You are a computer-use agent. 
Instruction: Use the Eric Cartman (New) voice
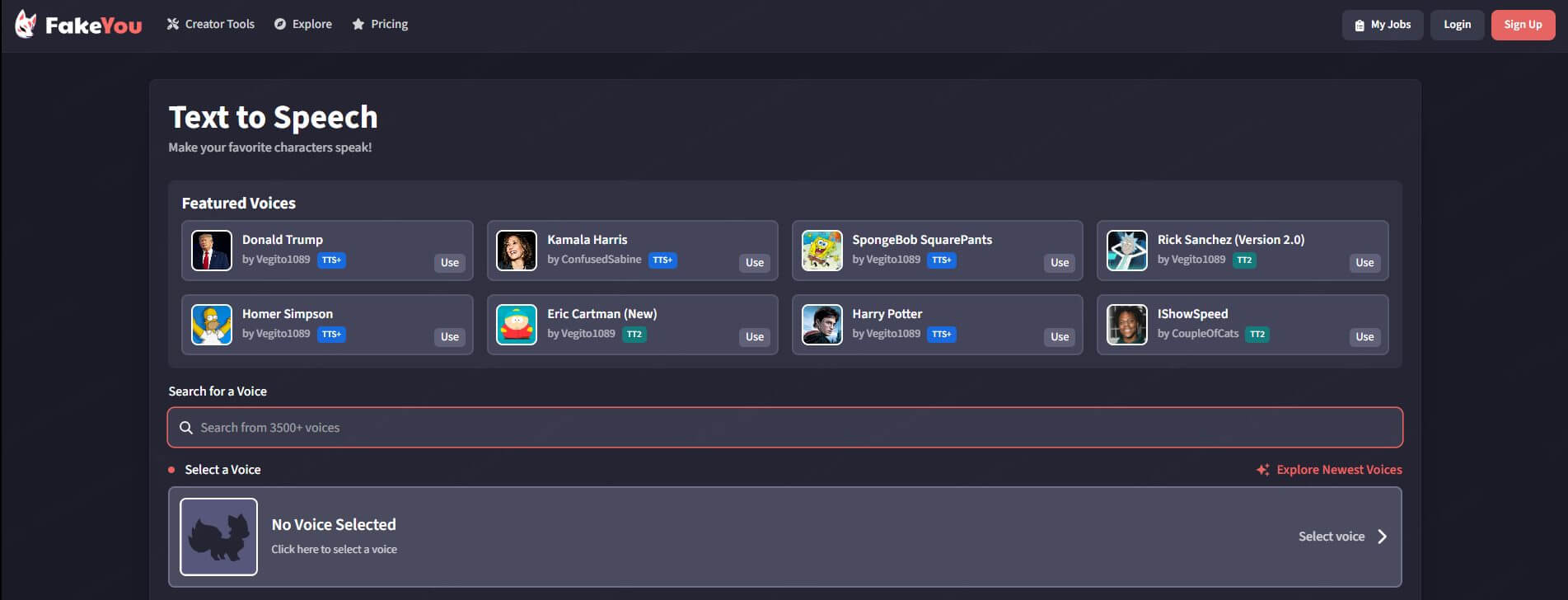point(755,337)
